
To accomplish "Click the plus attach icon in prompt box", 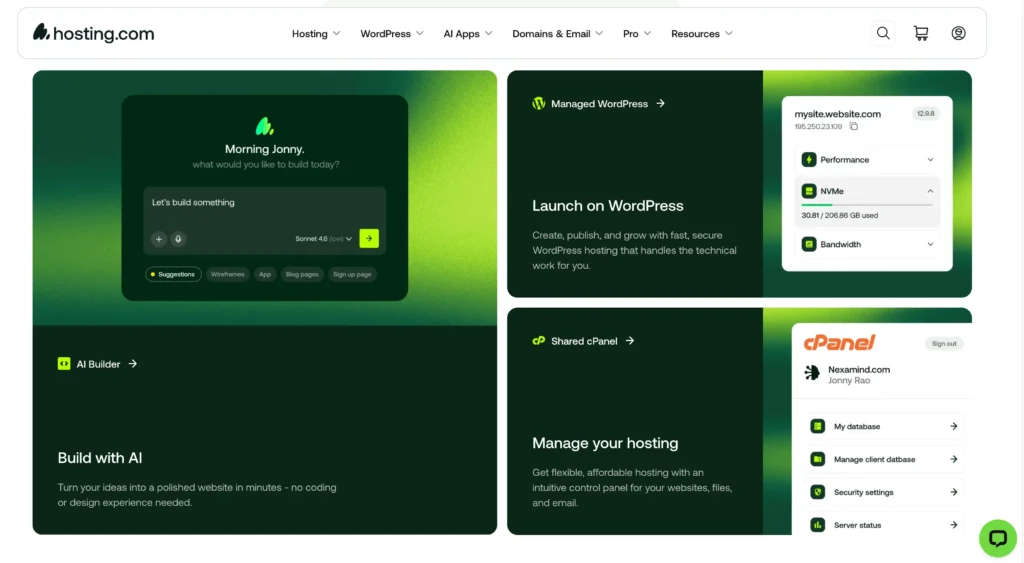I will (x=159, y=239).
